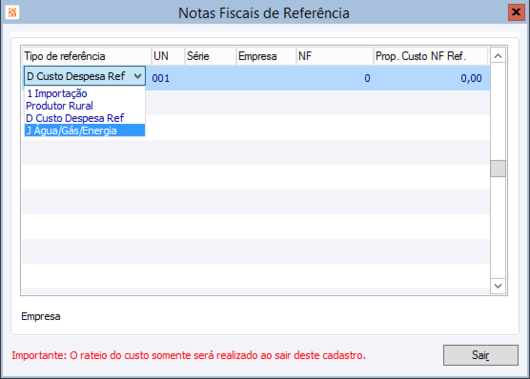Pick 'J Água/Gás/Energia' option
Screen dimensions: 530x379
pyautogui.click(x=85, y=131)
